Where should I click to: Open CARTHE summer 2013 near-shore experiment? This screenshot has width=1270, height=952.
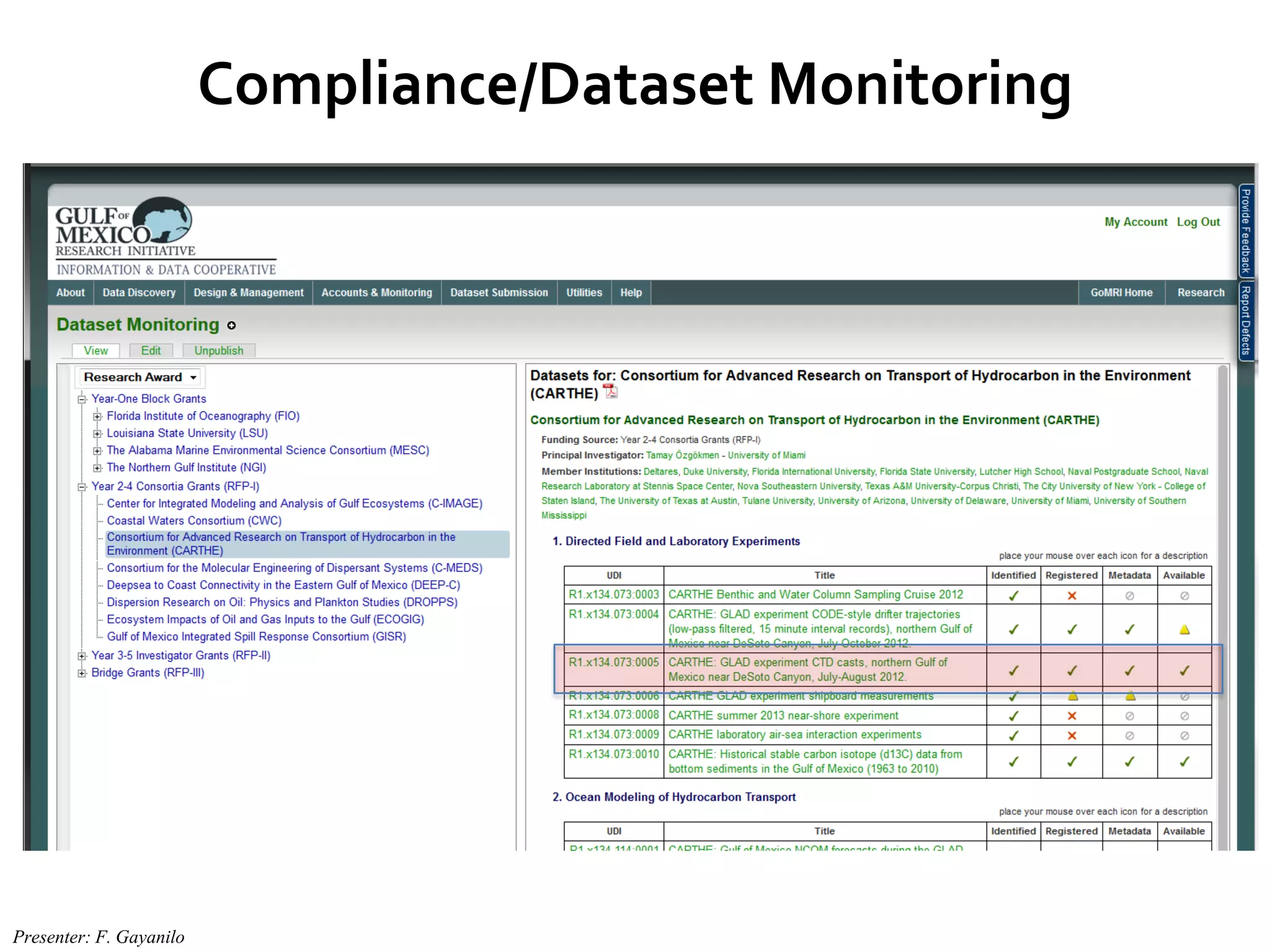point(783,715)
